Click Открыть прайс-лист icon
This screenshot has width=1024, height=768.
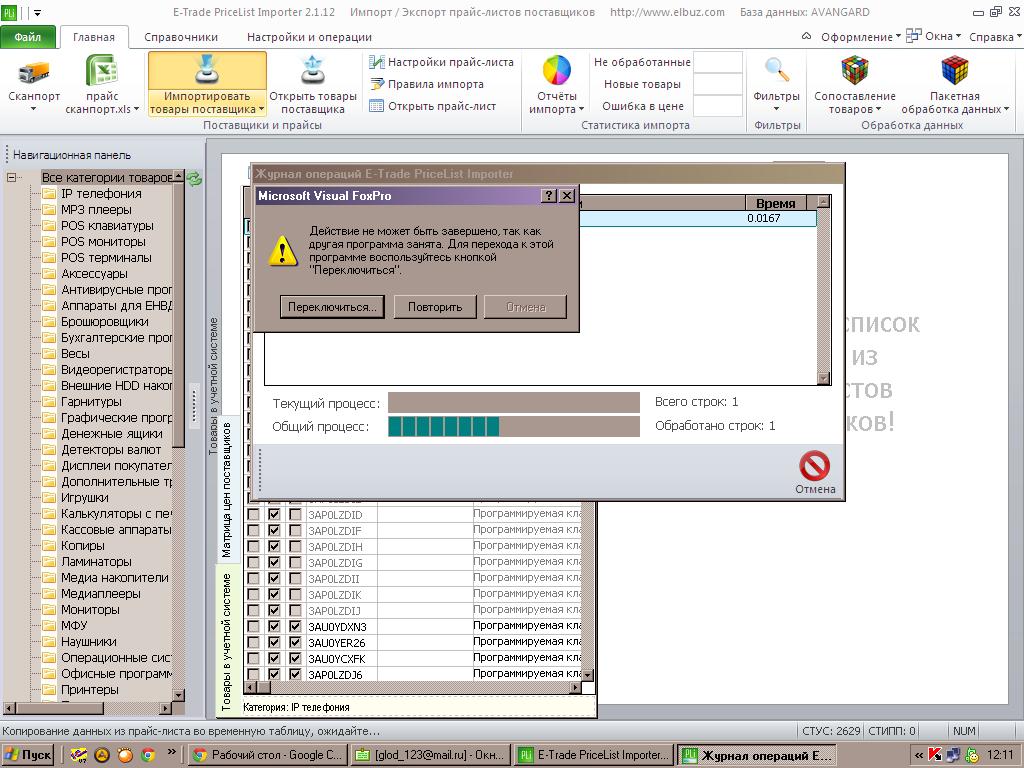coord(376,106)
